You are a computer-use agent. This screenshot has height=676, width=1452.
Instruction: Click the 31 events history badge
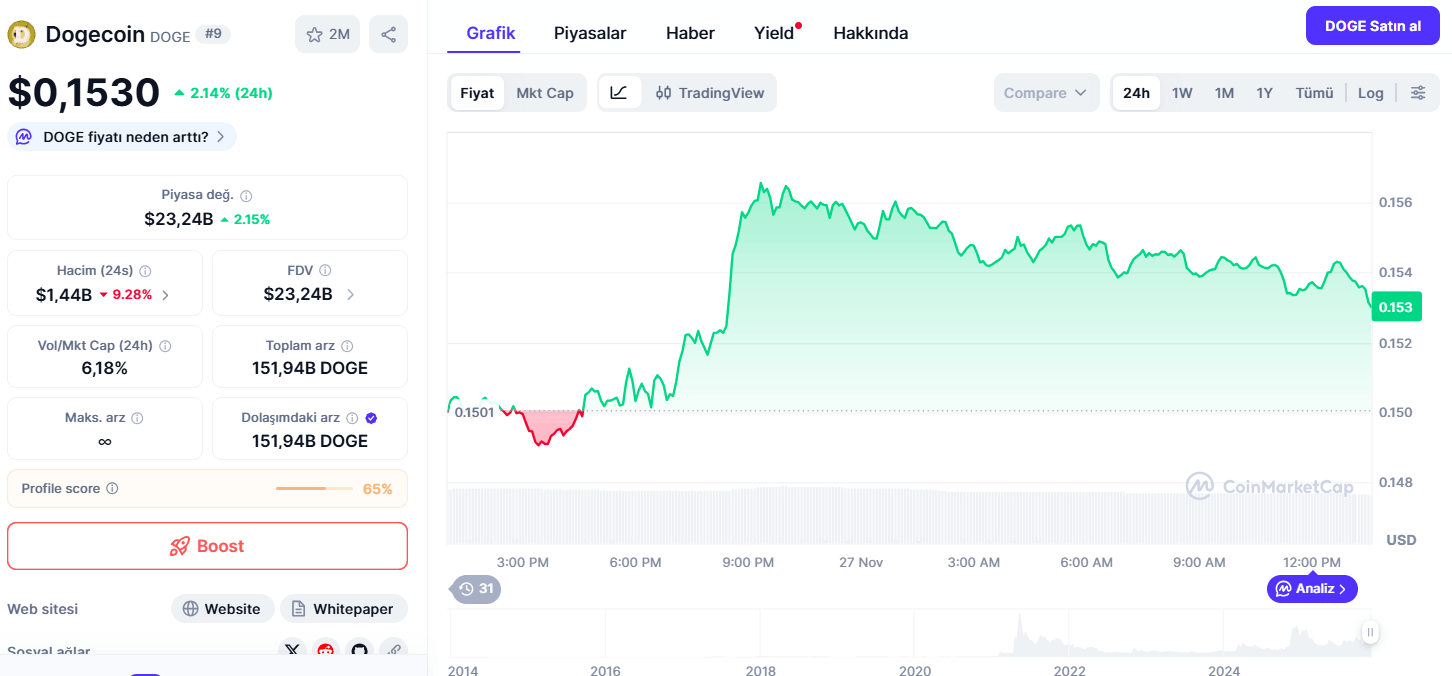(x=476, y=589)
